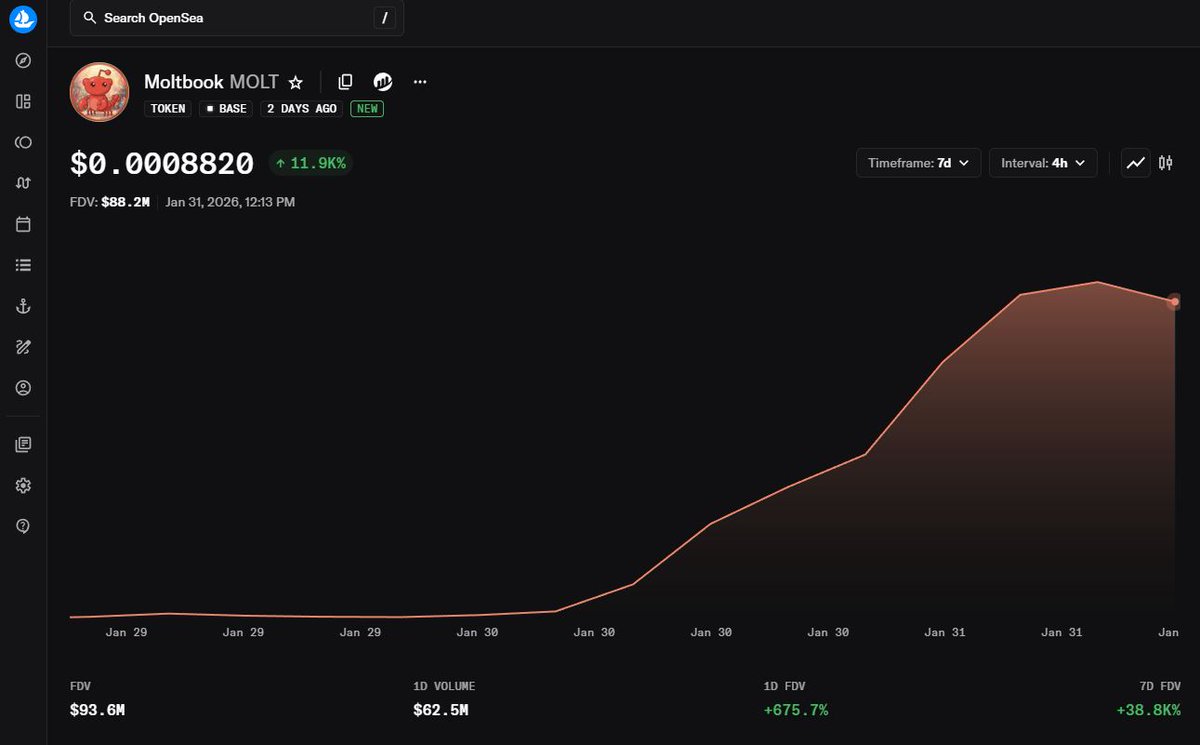
Task: Open the Tokens coin icon in sidebar
Action: (23, 142)
